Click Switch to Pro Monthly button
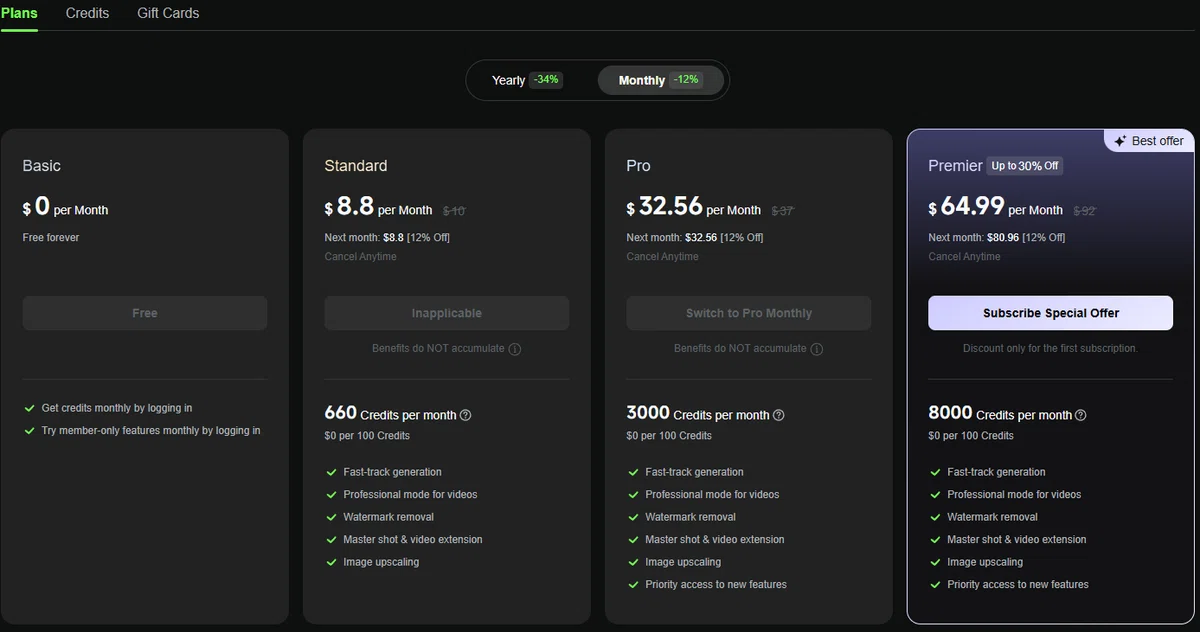Screen dimensions: 1200x632 (749, 313)
